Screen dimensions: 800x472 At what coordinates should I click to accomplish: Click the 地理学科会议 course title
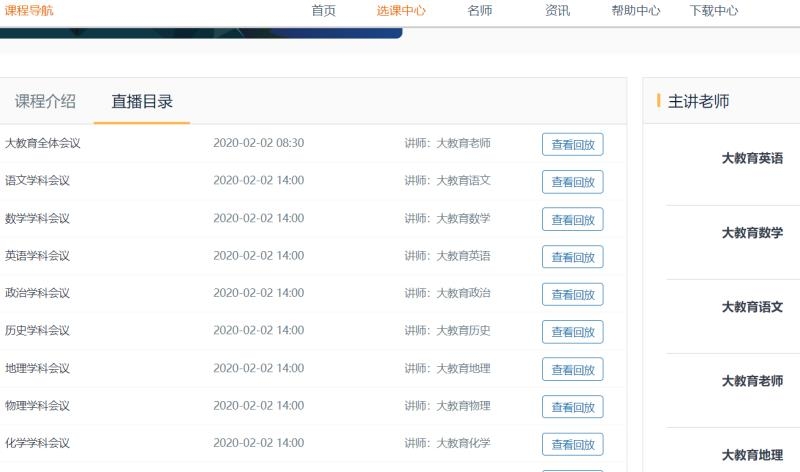(37, 368)
